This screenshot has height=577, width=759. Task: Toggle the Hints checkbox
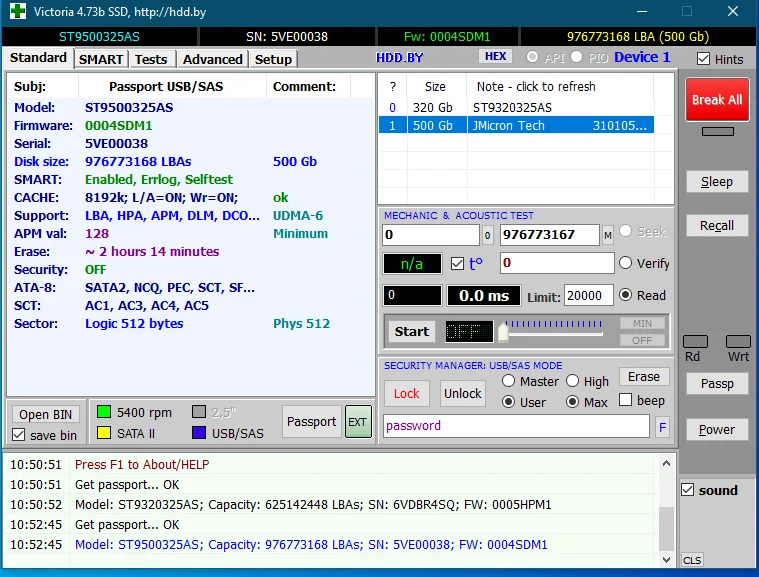click(x=704, y=59)
